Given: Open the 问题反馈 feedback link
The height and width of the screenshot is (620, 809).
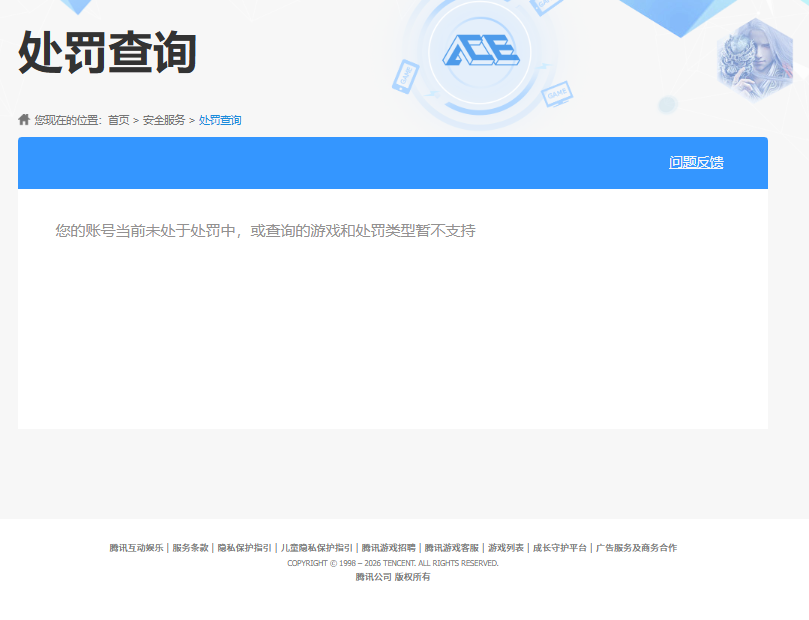Looking at the screenshot, I should point(697,160).
